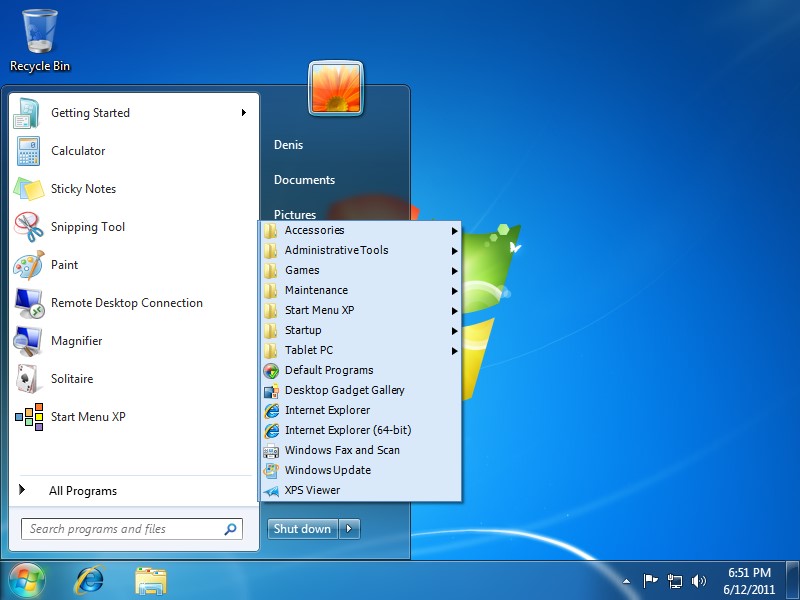Expand the Tablet PC folder arrow

tap(454, 351)
